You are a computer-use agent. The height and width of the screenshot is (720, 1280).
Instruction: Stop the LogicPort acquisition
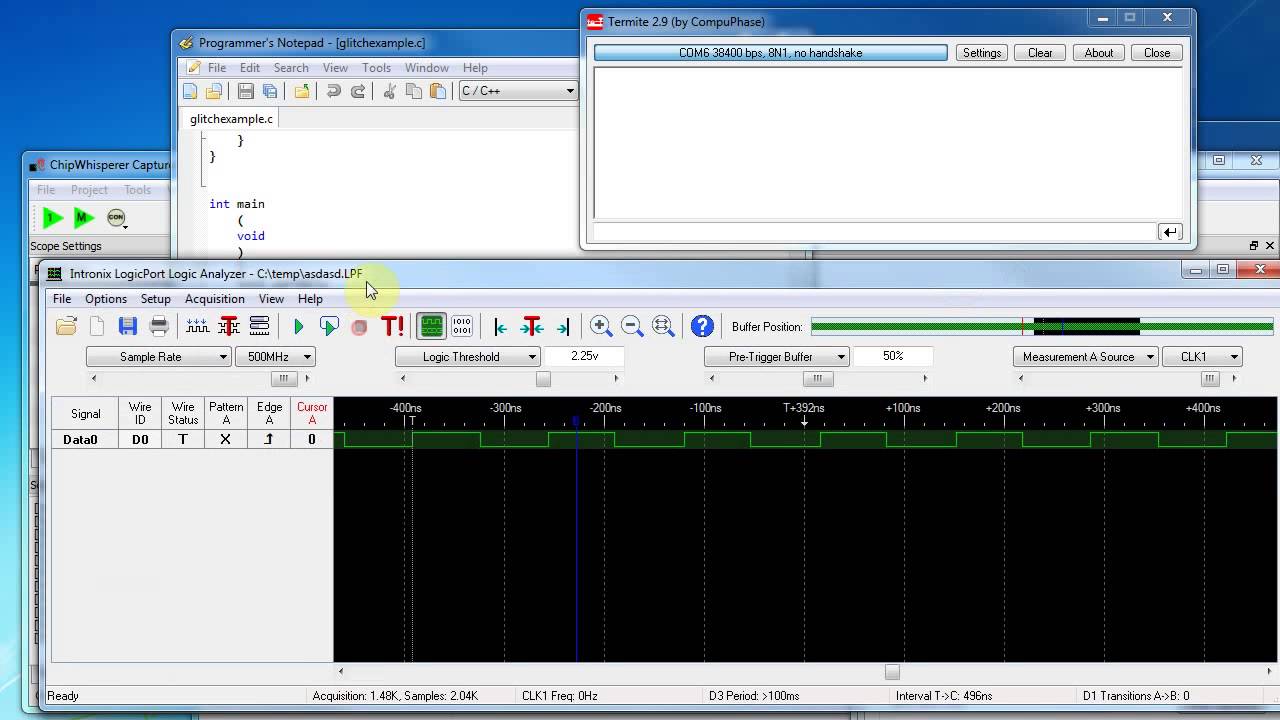(x=360, y=326)
